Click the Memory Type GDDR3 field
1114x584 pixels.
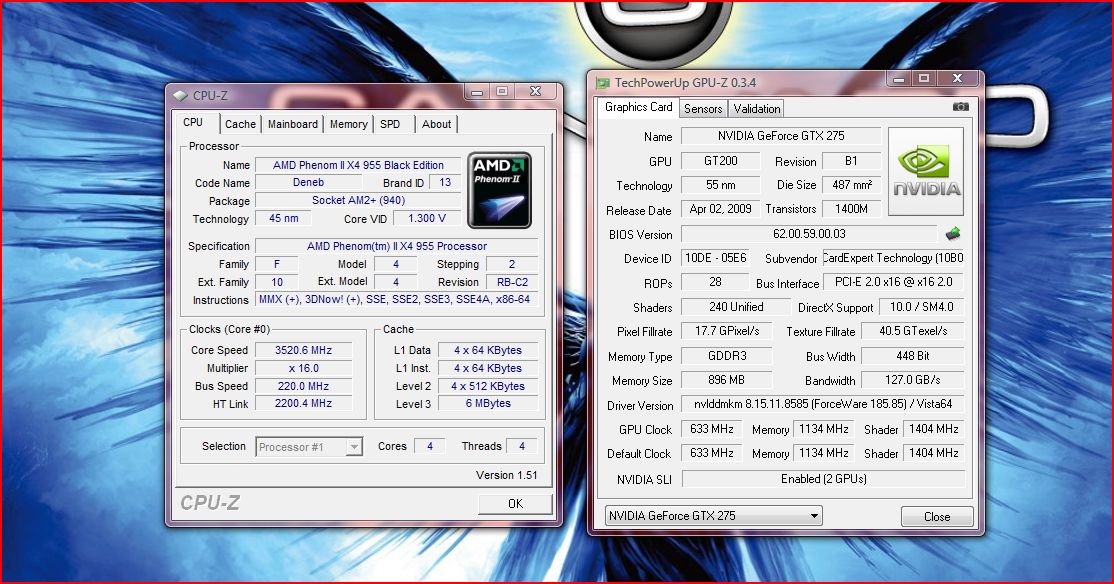pos(726,356)
